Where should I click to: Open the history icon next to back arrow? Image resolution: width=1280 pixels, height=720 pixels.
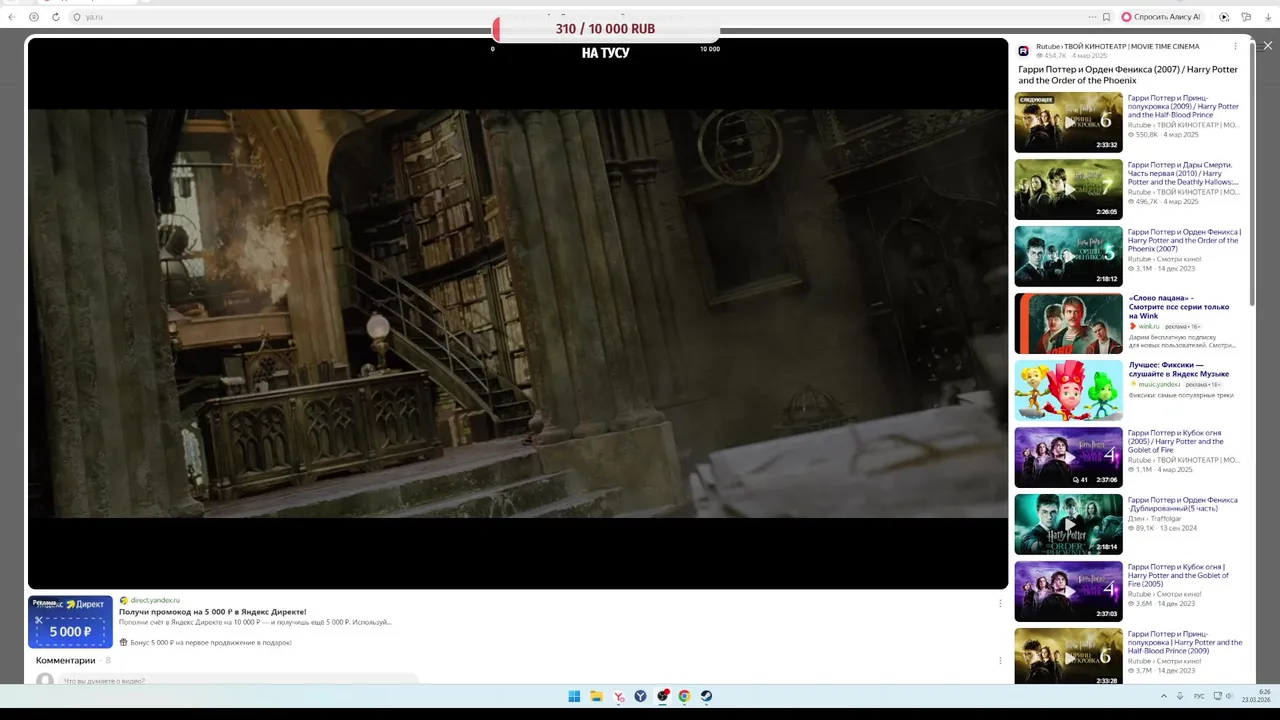34,17
